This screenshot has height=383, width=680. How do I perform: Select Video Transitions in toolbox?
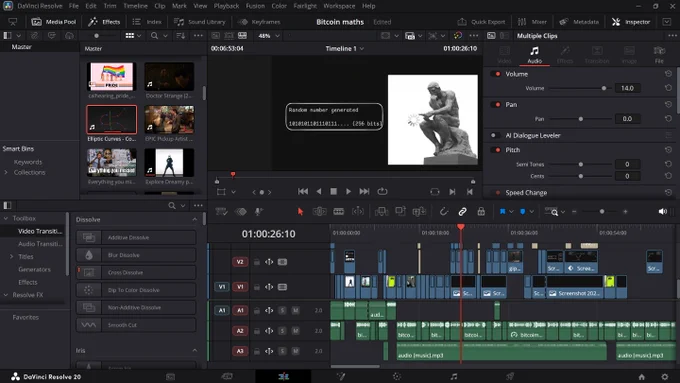pyautogui.click(x=40, y=232)
